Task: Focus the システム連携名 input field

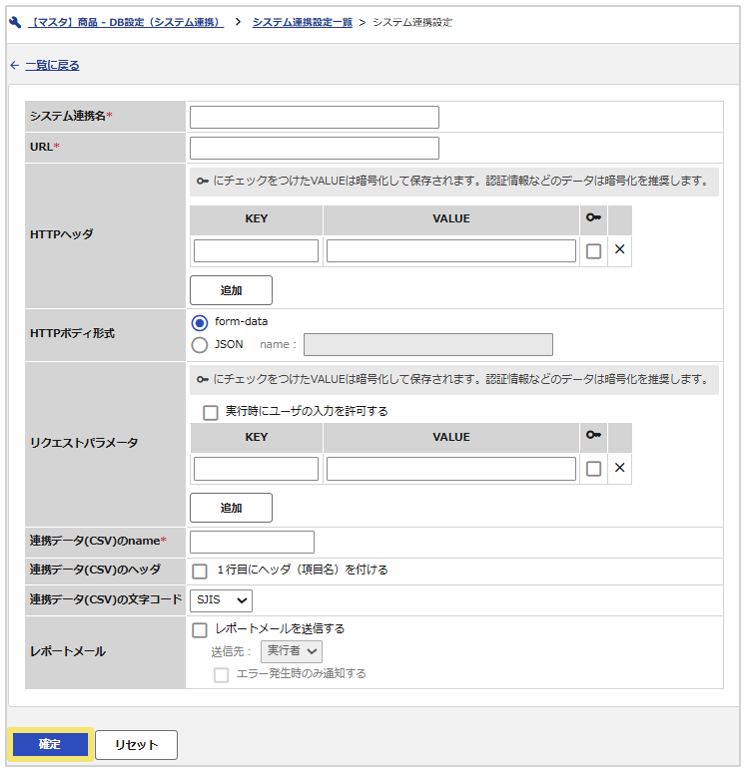Action: [314, 117]
